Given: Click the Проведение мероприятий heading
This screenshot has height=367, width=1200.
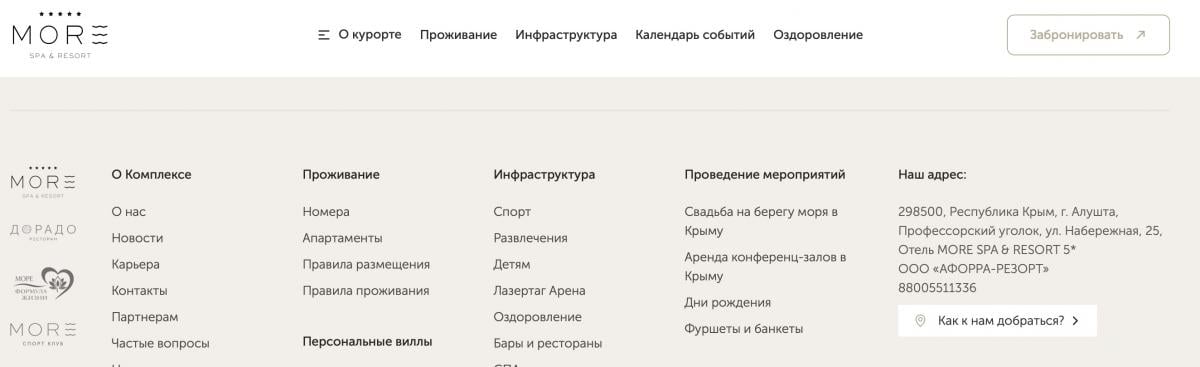Looking at the screenshot, I should tap(765, 175).
